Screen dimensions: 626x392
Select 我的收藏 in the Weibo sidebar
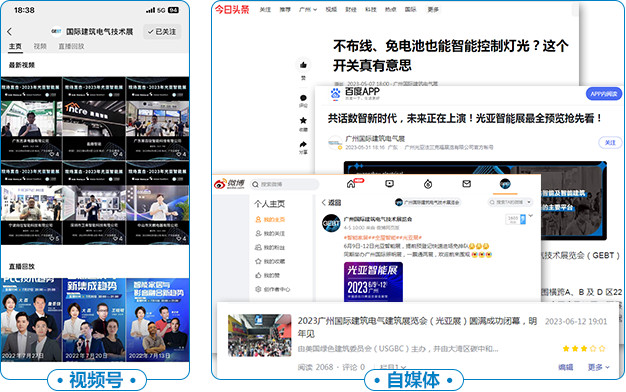pyautogui.click(x=270, y=261)
